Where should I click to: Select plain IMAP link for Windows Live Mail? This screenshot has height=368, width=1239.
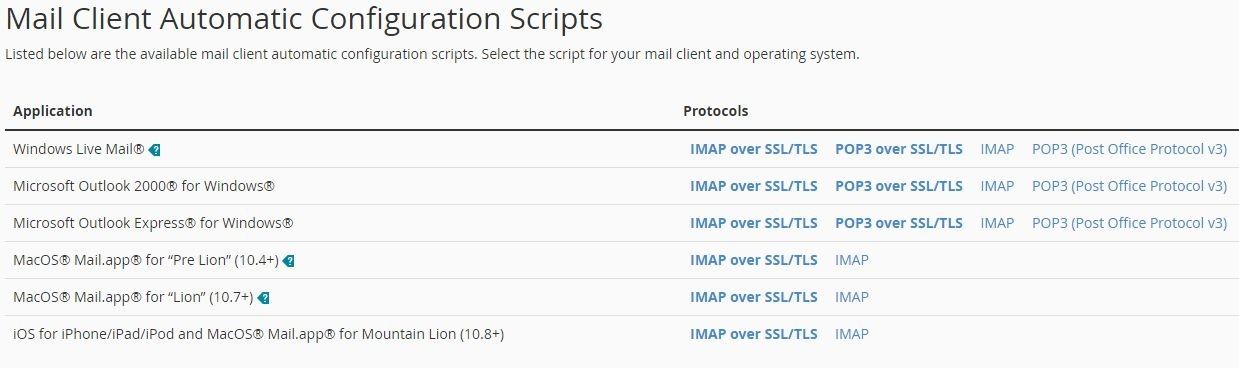(997, 149)
